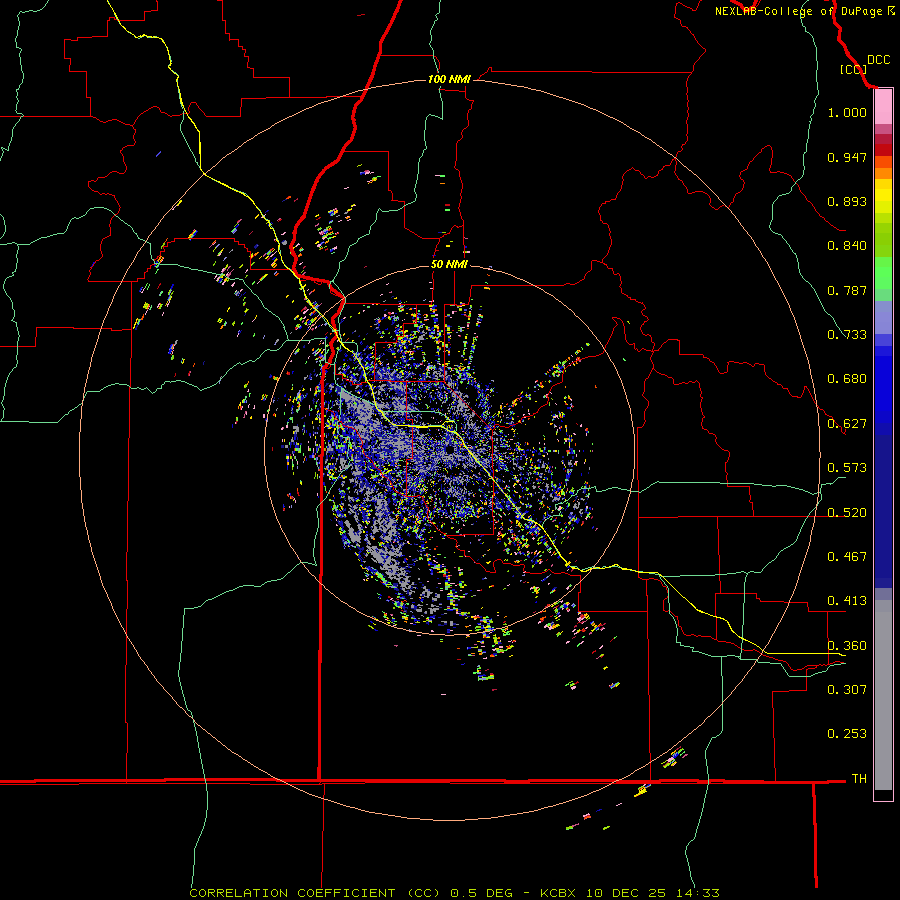Click the "TH" threshold label
The width and height of the screenshot is (900, 900).
pyautogui.click(x=859, y=779)
